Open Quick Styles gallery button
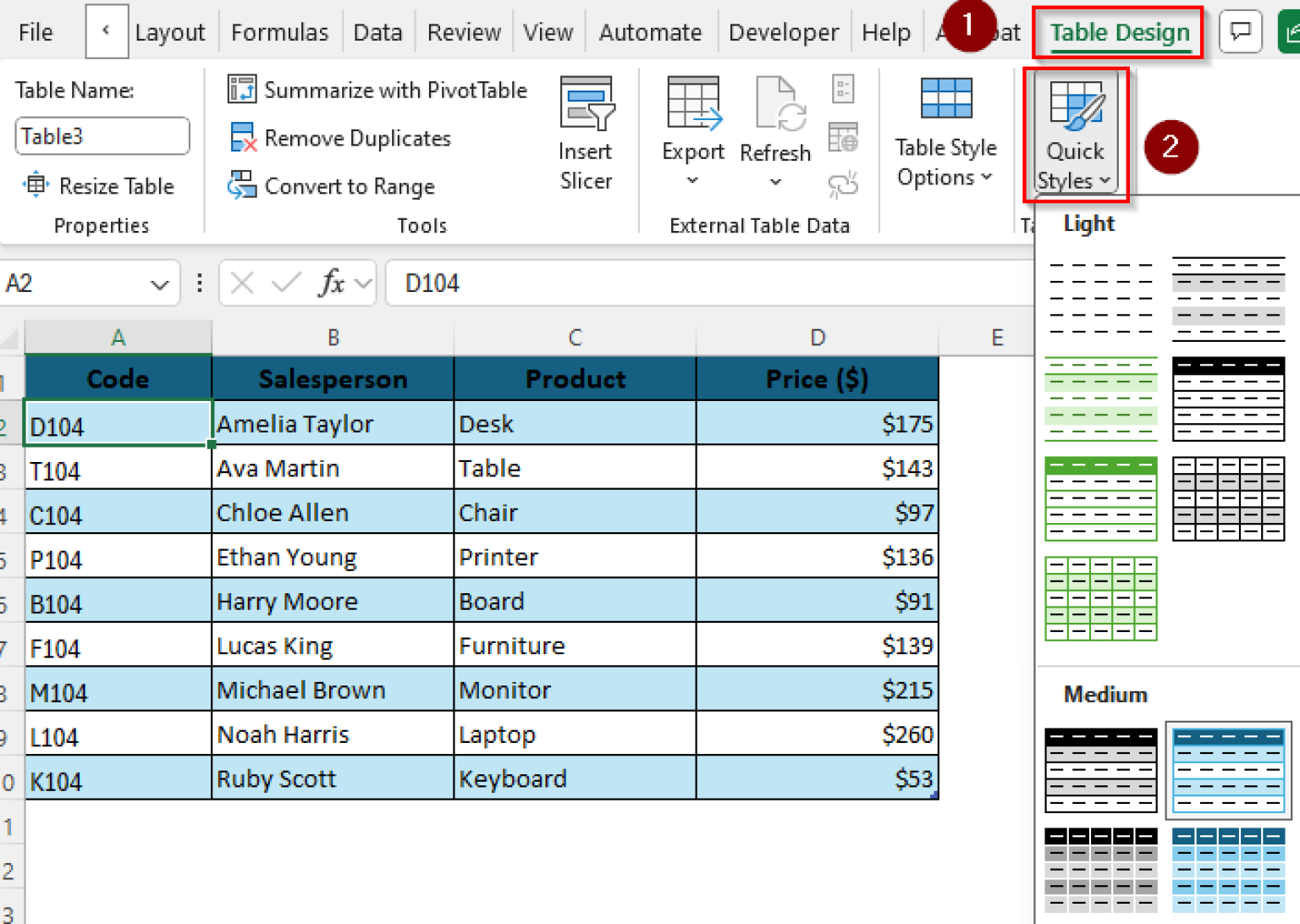The height and width of the screenshot is (924, 1300). (x=1075, y=134)
